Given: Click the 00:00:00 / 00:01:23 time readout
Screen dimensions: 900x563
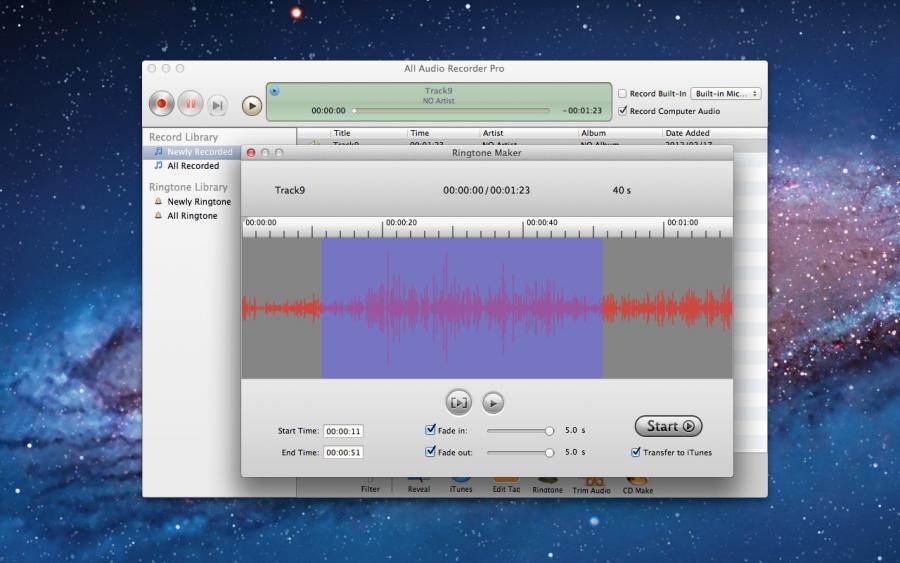Looking at the screenshot, I should 486,190.
